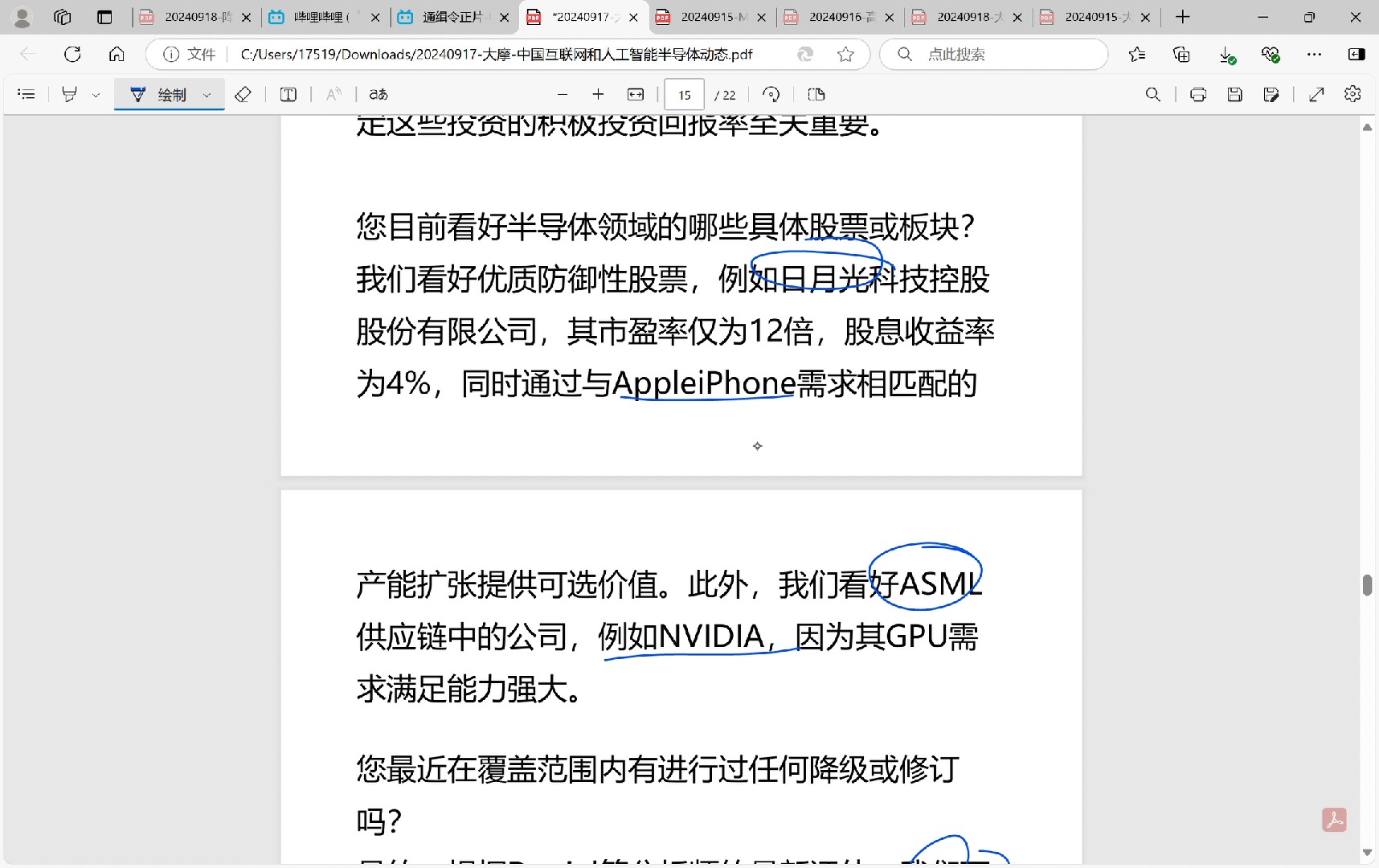
Task: Click the vertical scrollbar thumb
Action: 1367,585
